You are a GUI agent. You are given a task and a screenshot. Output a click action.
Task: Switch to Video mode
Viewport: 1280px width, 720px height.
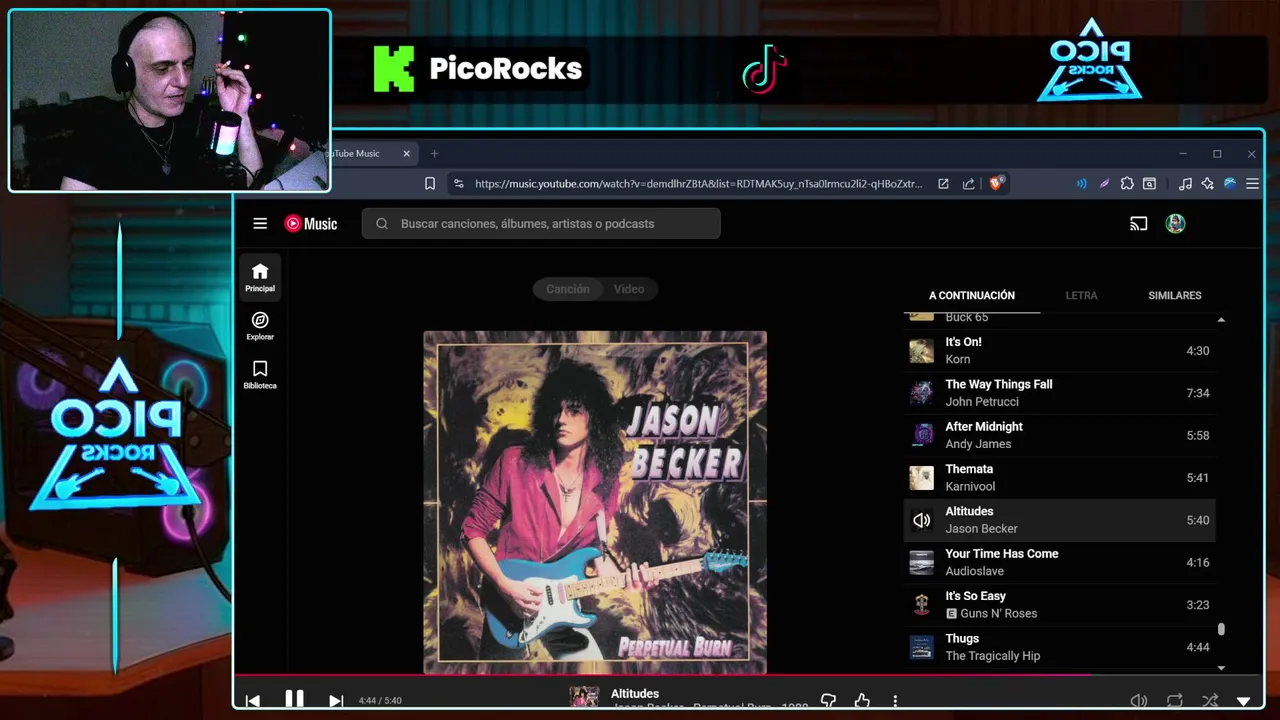(x=629, y=289)
